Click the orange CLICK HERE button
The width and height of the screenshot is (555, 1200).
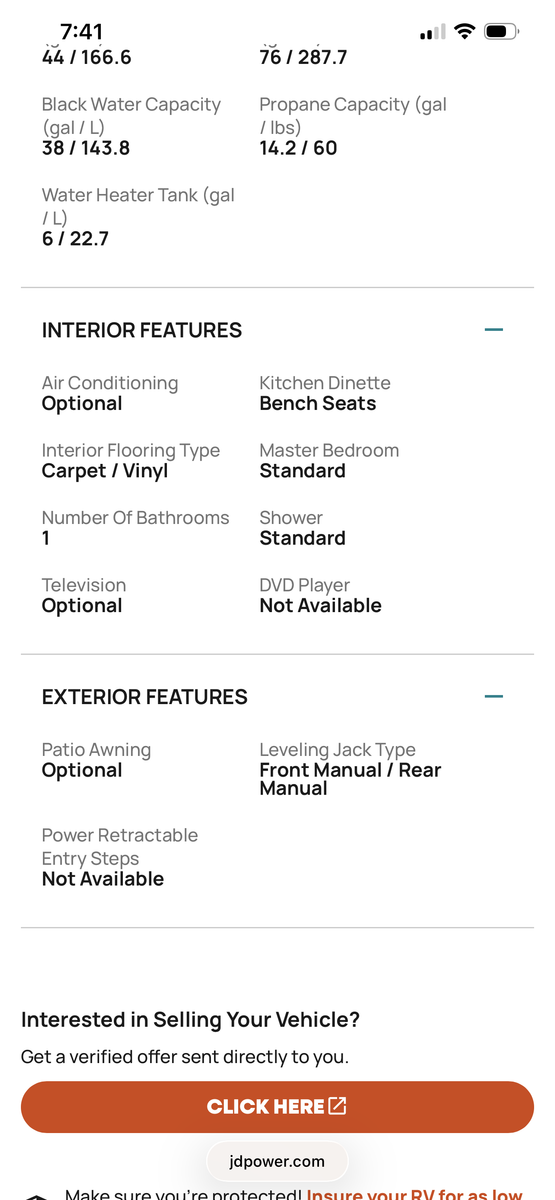(277, 1106)
